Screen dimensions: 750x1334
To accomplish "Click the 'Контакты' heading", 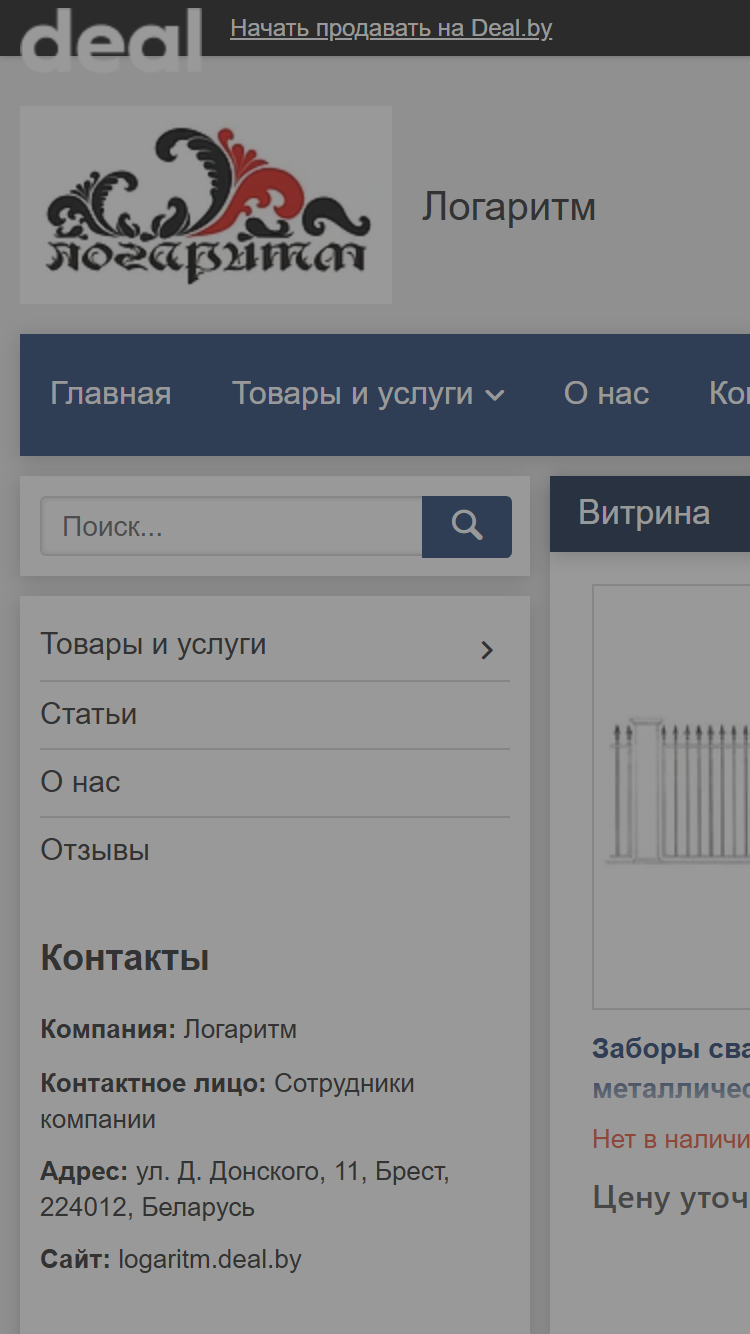I will pyautogui.click(x=125, y=959).
